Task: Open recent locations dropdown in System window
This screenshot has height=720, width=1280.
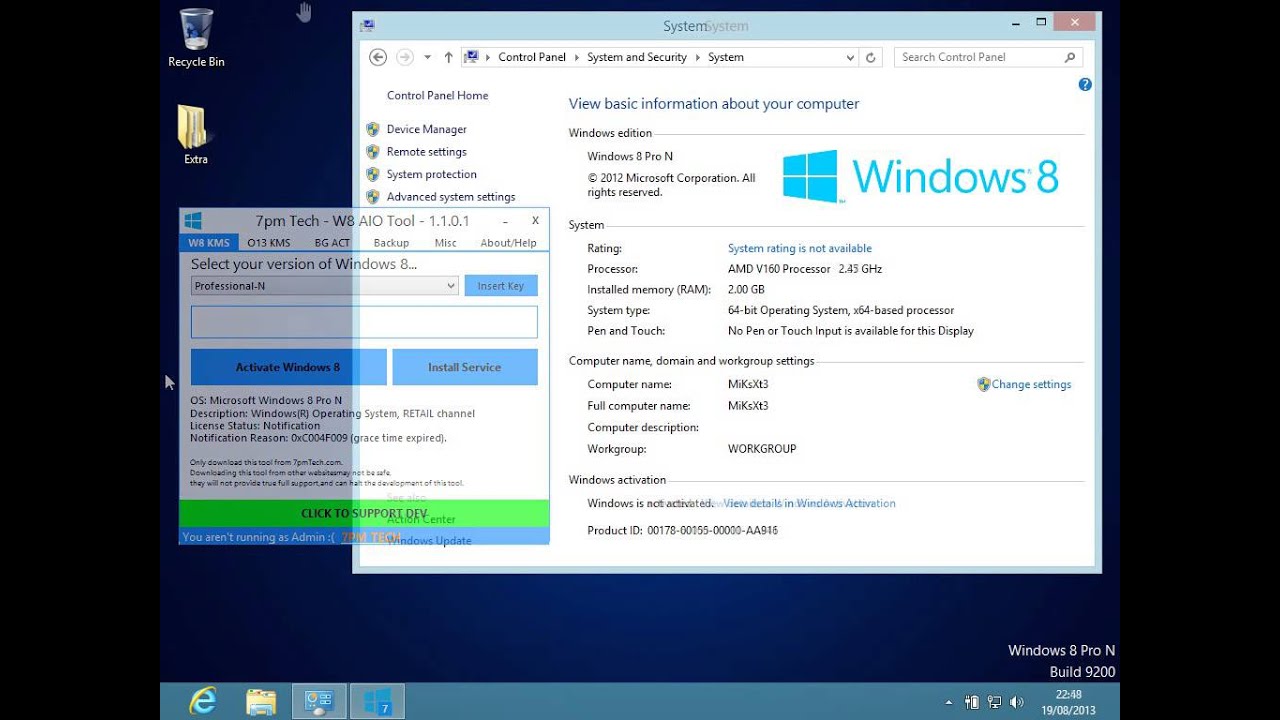Action: click(427, 58)
